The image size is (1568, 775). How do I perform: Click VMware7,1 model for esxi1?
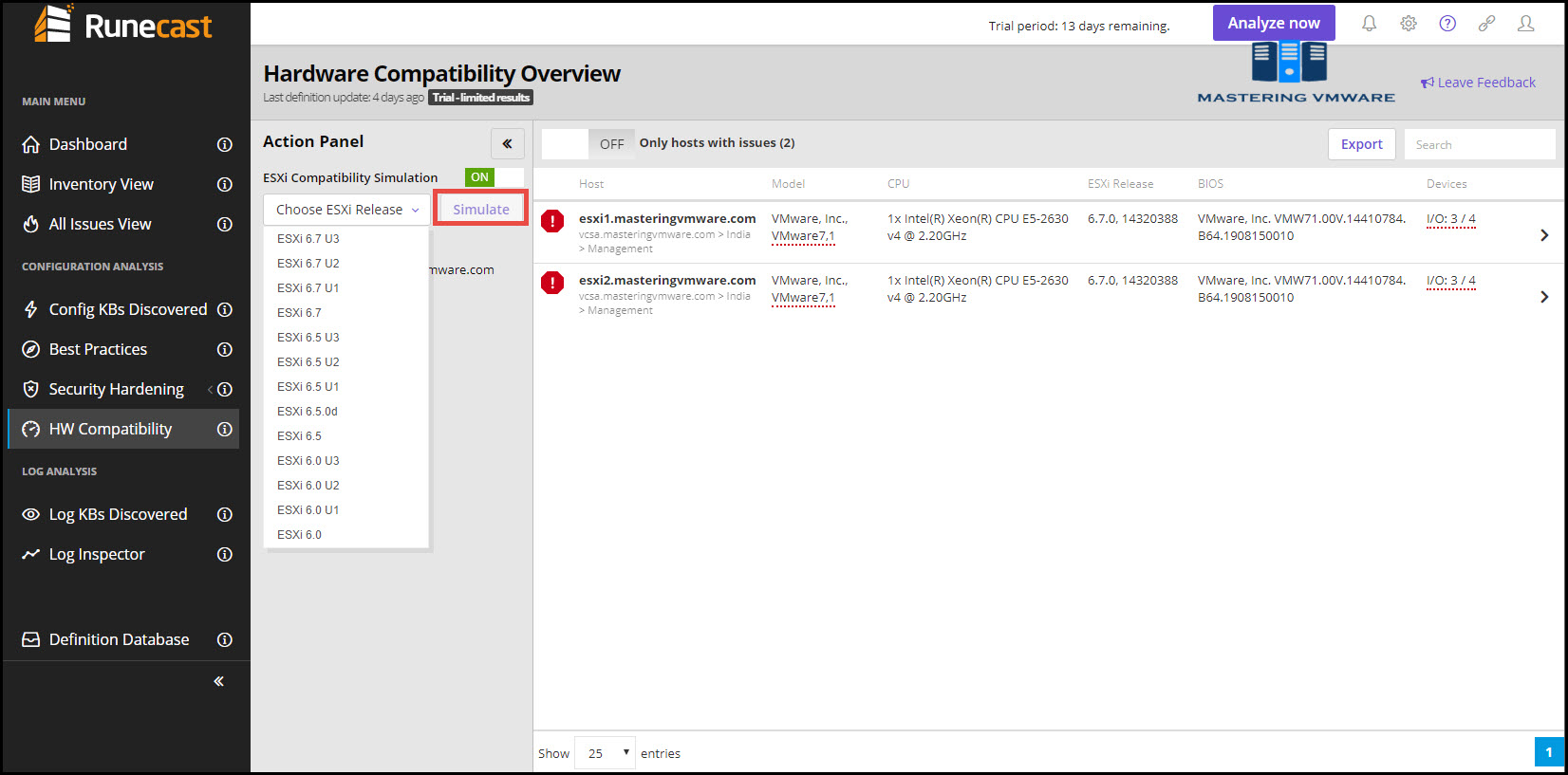pos(803,236)
